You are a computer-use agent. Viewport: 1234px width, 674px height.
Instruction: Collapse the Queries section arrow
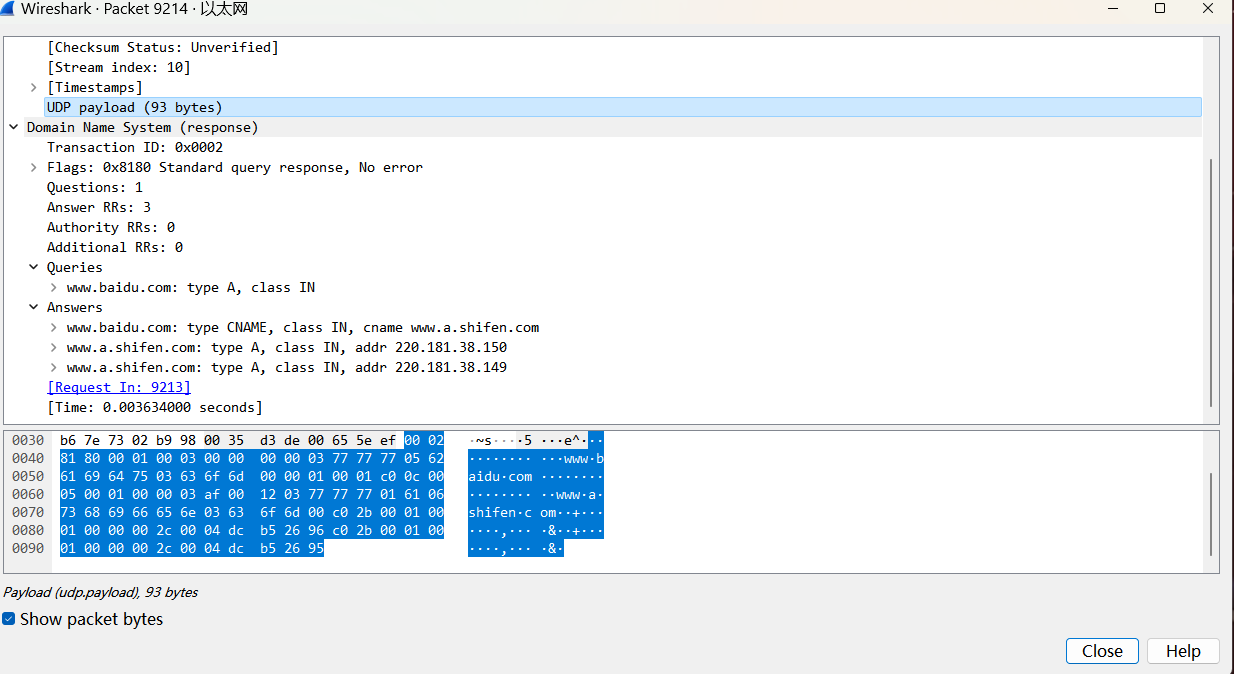[34, 267]
